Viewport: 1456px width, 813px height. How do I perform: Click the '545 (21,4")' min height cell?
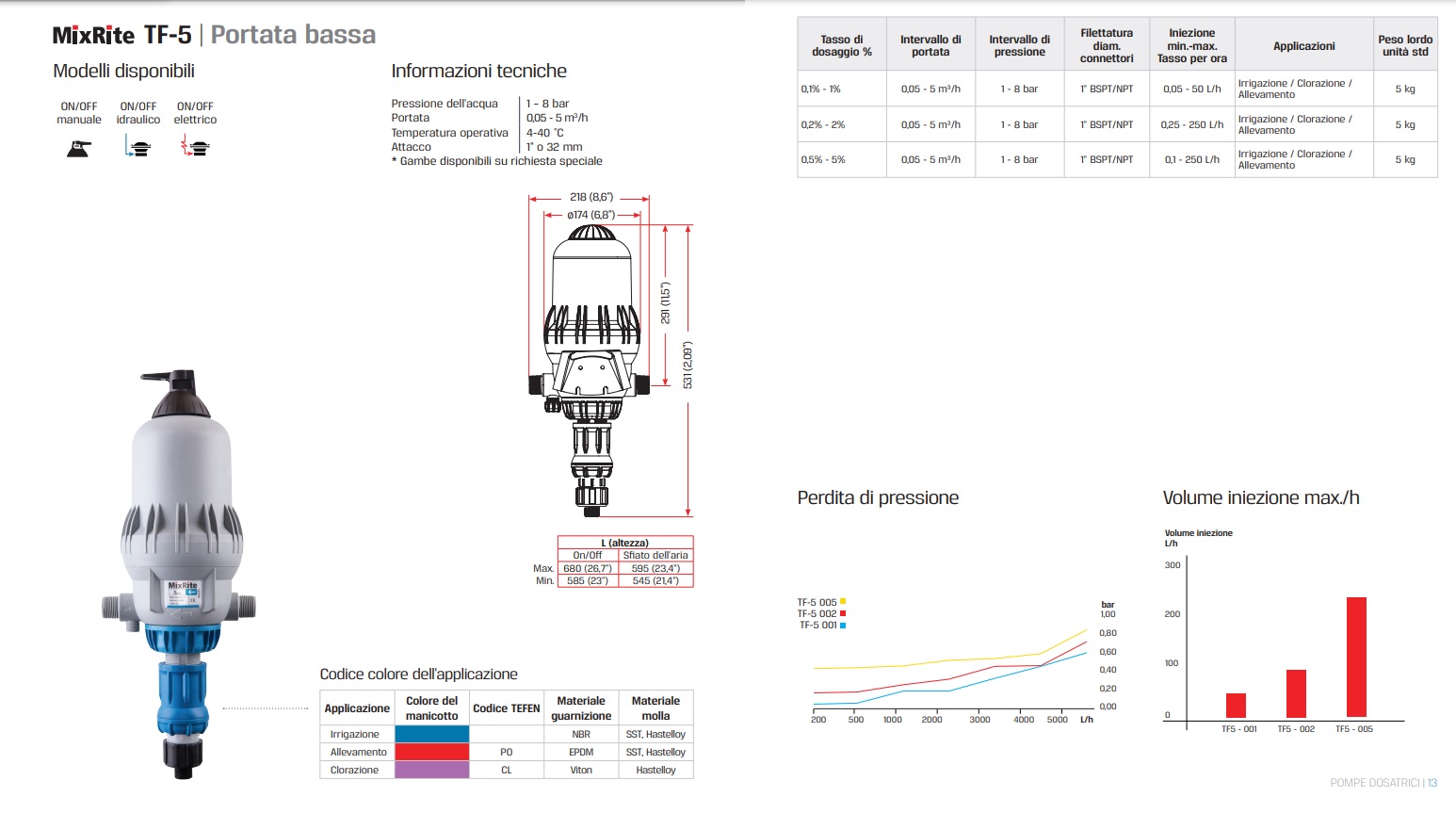[655, 581]
